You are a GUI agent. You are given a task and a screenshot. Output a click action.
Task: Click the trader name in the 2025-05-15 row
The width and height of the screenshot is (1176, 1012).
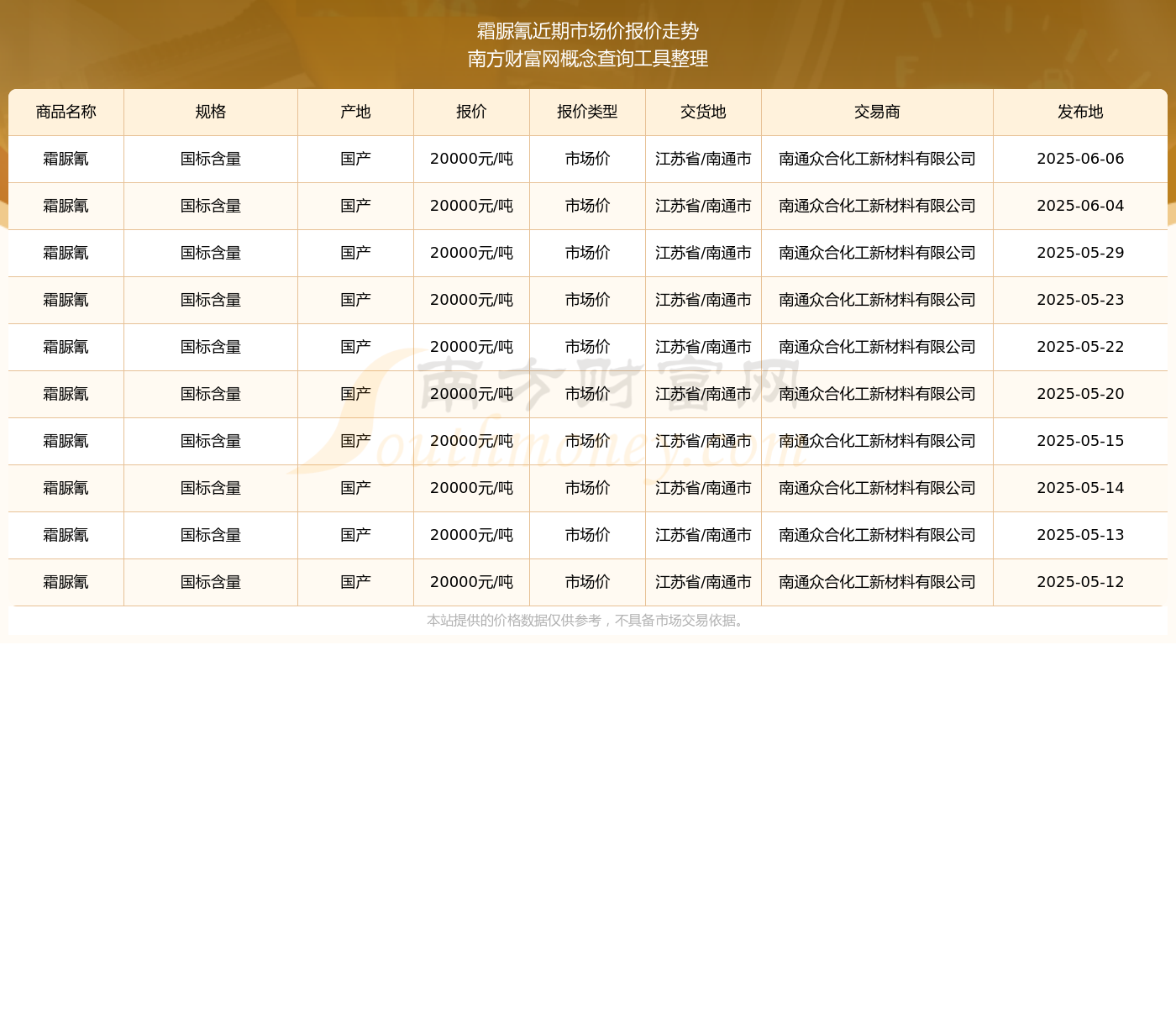(x=878, y=441)
